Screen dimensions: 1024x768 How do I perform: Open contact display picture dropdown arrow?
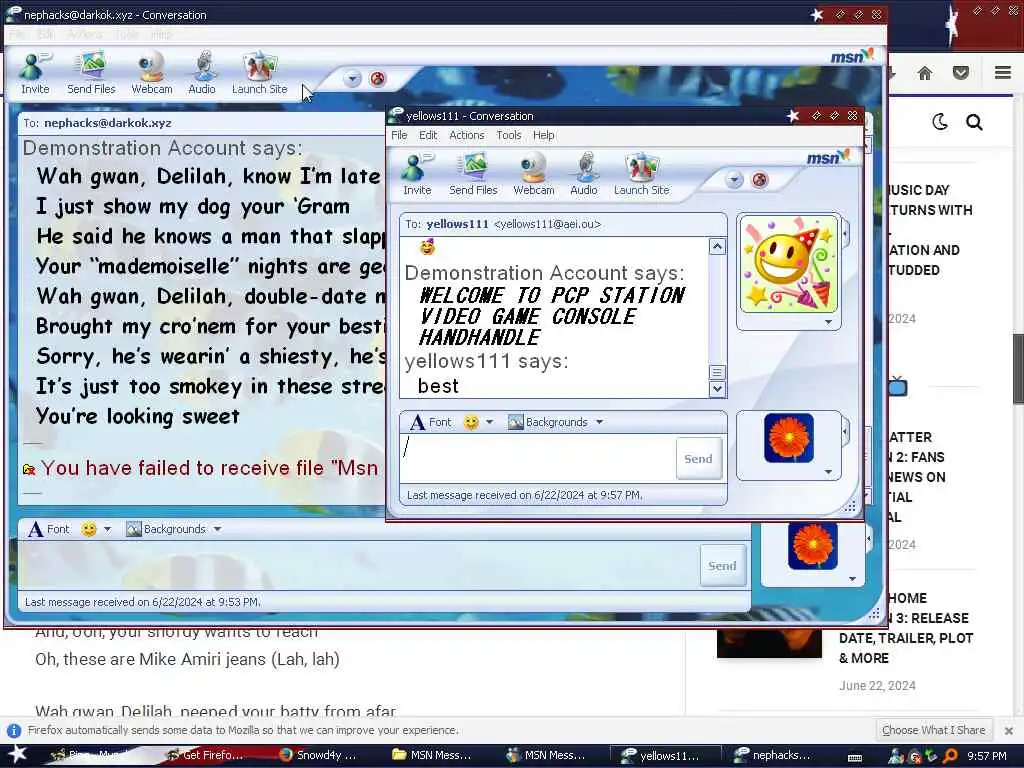pos(828,323)
